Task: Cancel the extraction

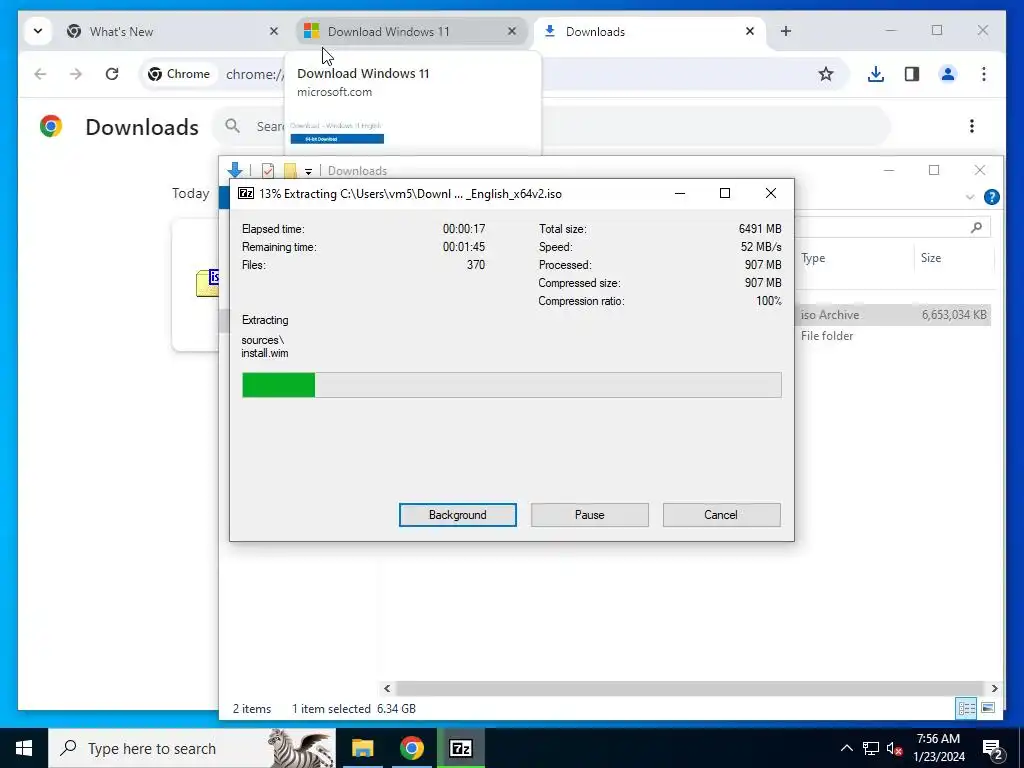Action: click(721, 515)
